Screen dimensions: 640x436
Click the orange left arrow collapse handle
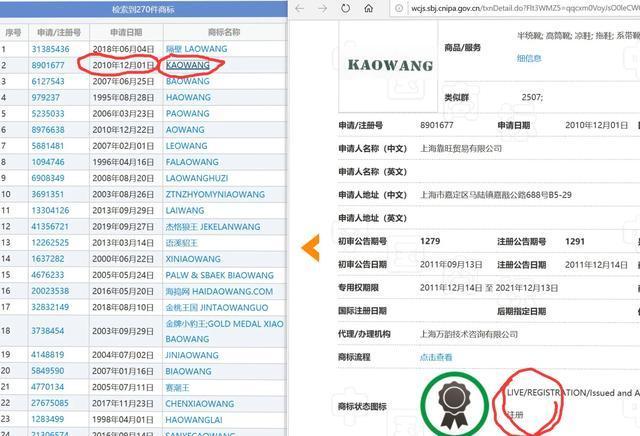point(310,248)
